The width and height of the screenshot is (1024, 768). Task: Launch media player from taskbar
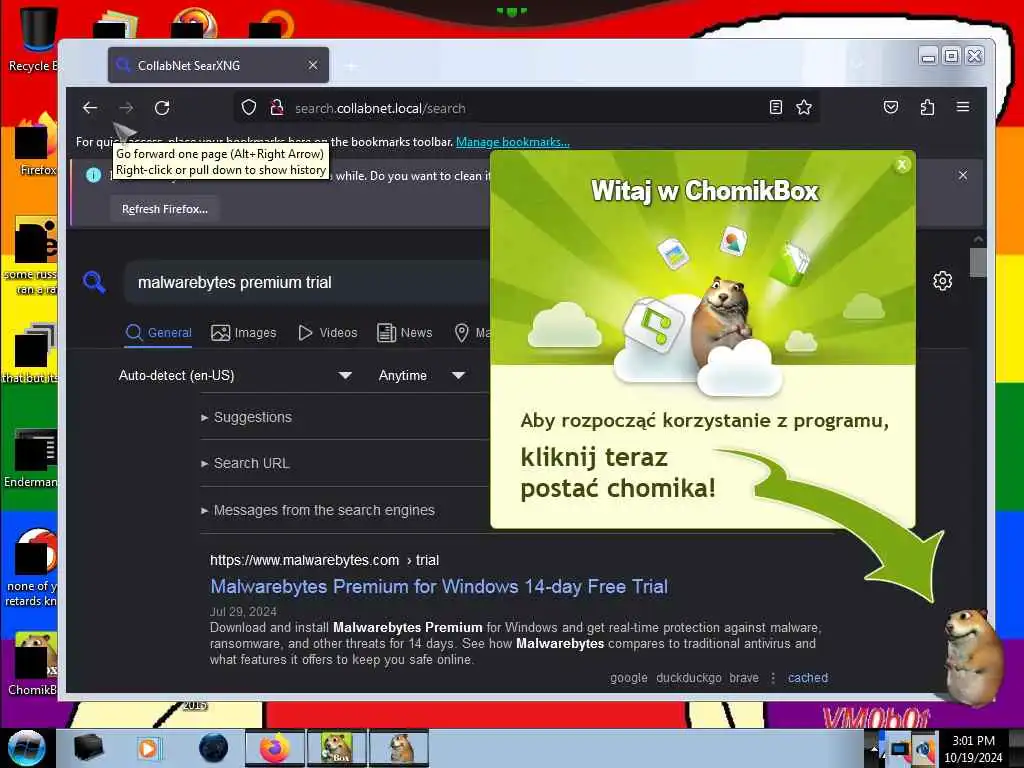coord(148,748)
